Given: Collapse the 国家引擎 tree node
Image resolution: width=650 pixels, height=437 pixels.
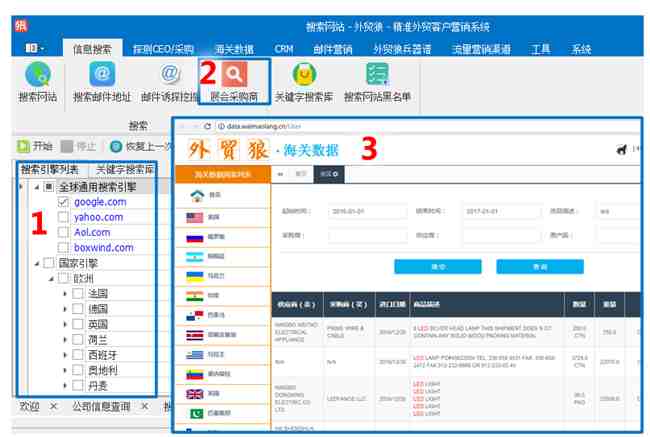Looking at the screenshot, I should click(x=36, y=263).
